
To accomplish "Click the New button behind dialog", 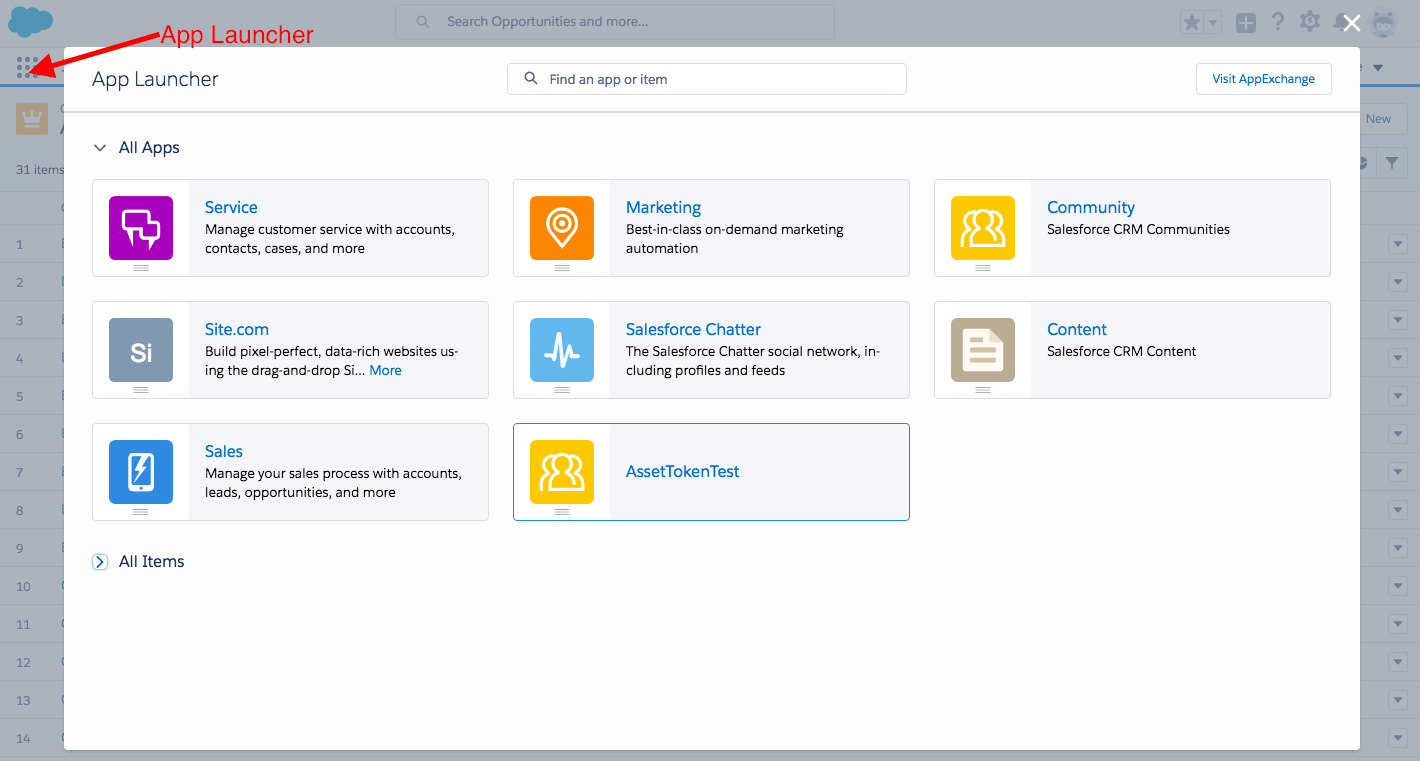I will coord(1378,119).
